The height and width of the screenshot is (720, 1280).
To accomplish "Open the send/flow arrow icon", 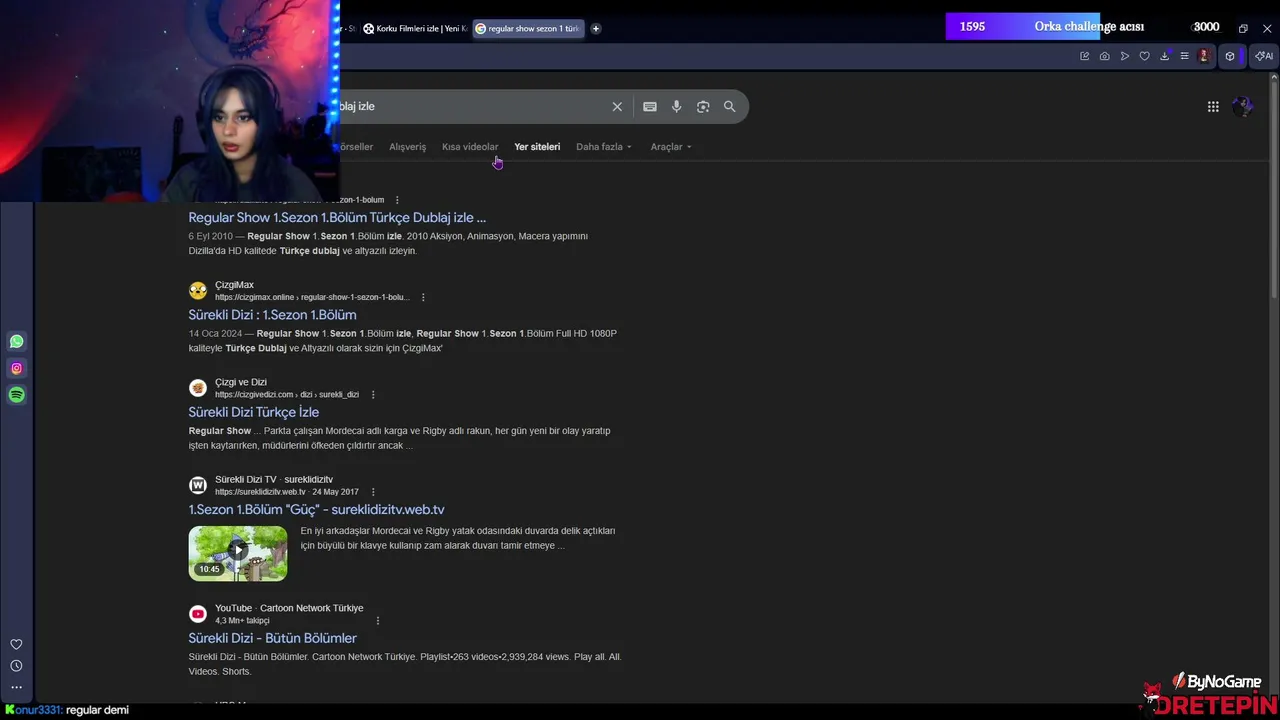I will click(1124, 56).
